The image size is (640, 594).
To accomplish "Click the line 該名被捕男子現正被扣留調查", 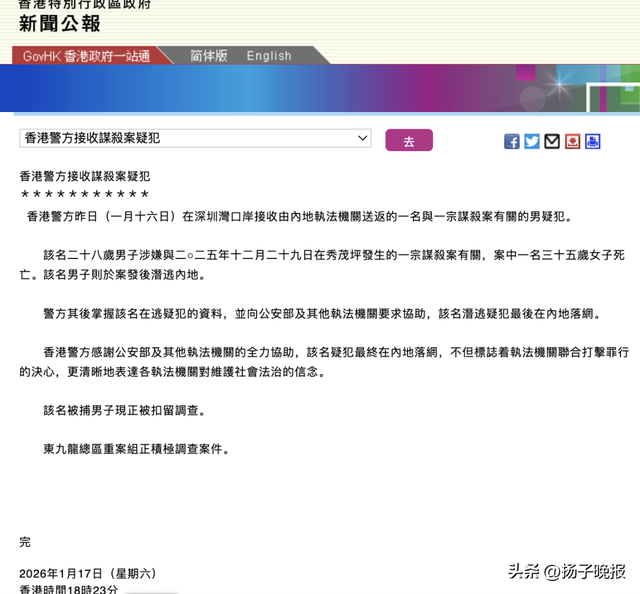I will tap(124, 410).
